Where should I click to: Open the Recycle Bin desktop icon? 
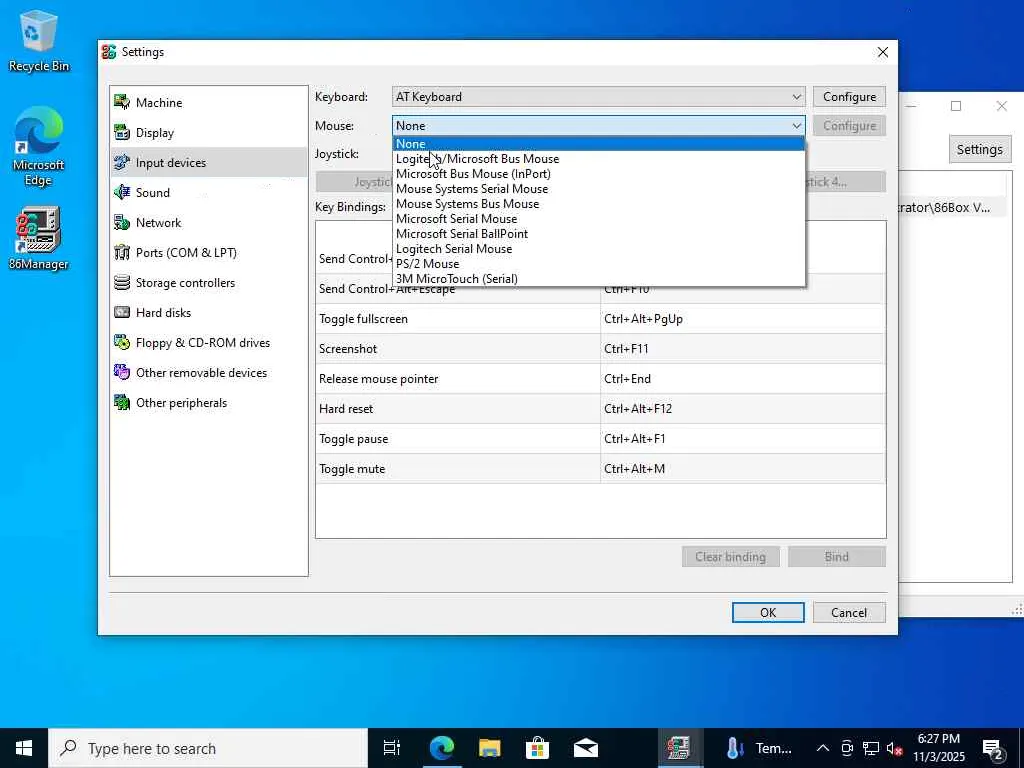38,40
